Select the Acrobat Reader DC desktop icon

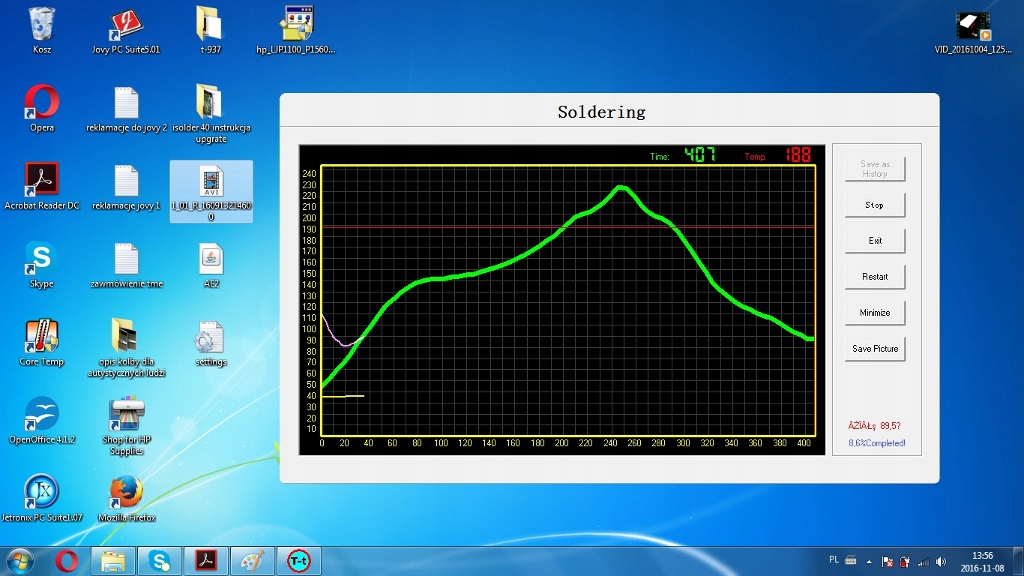pos(42,182)
